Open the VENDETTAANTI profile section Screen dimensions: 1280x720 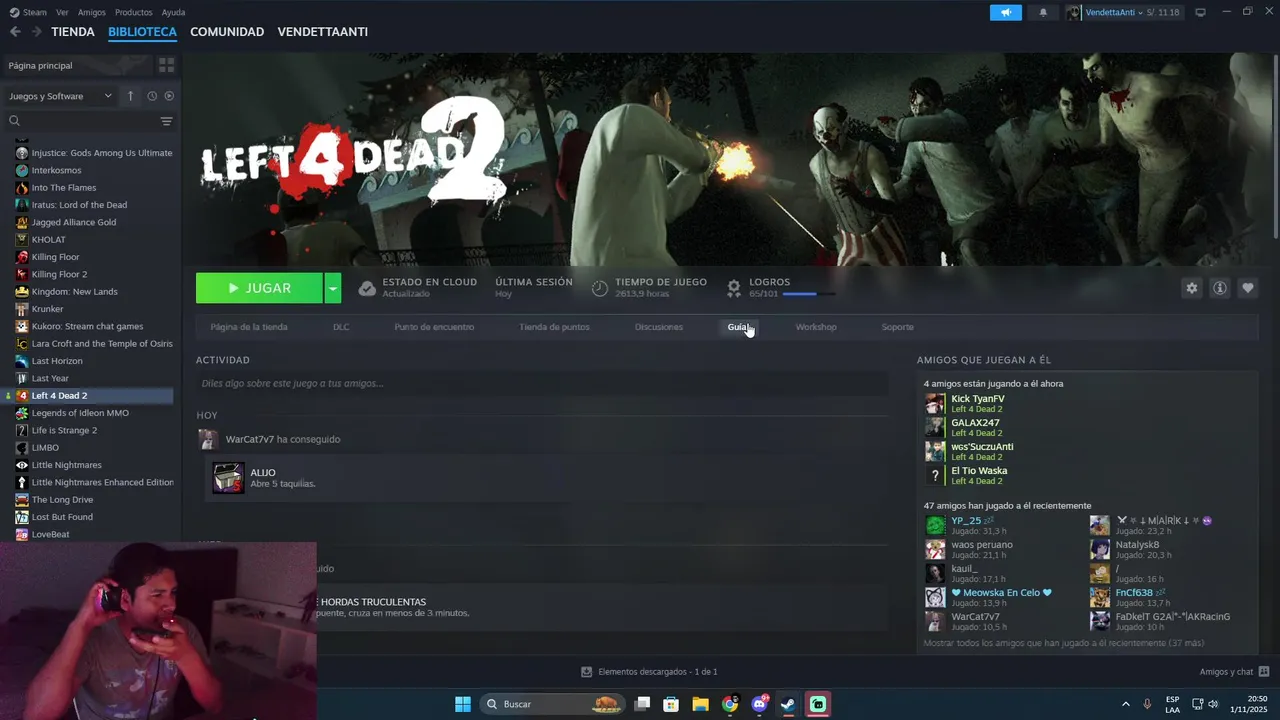[323, 32]
